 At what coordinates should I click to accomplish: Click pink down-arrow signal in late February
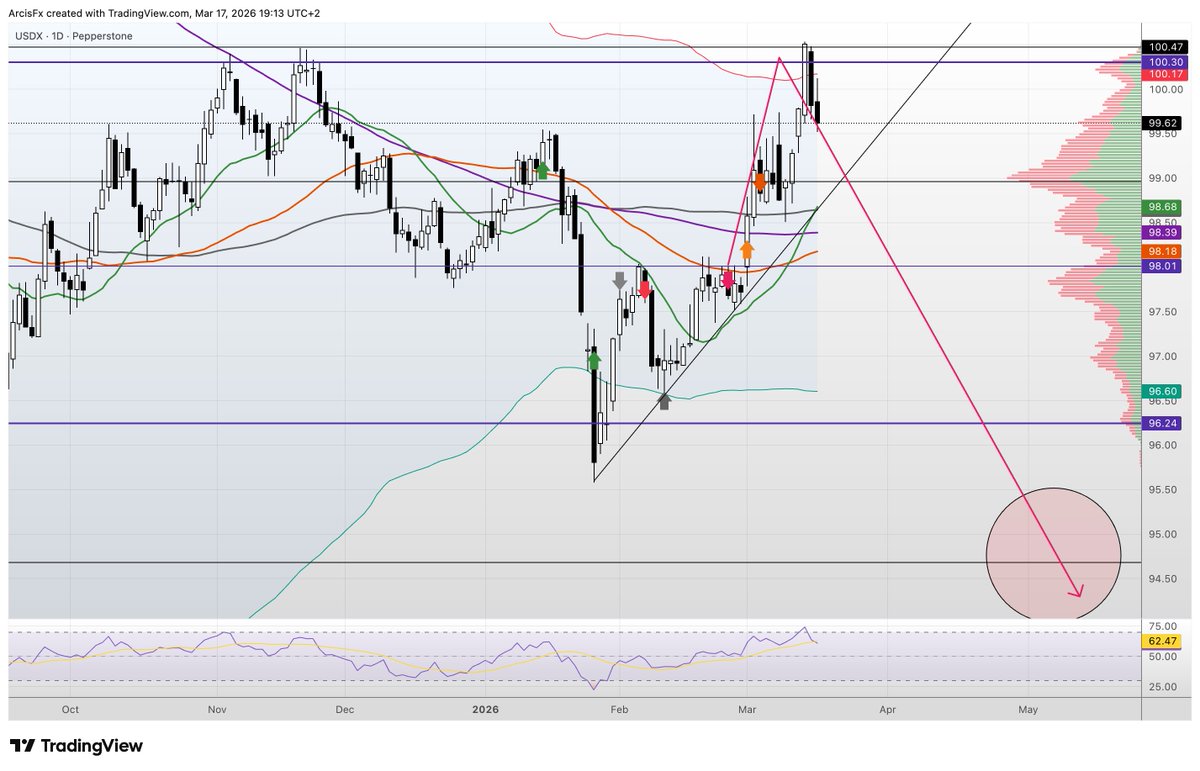(728, 281)
